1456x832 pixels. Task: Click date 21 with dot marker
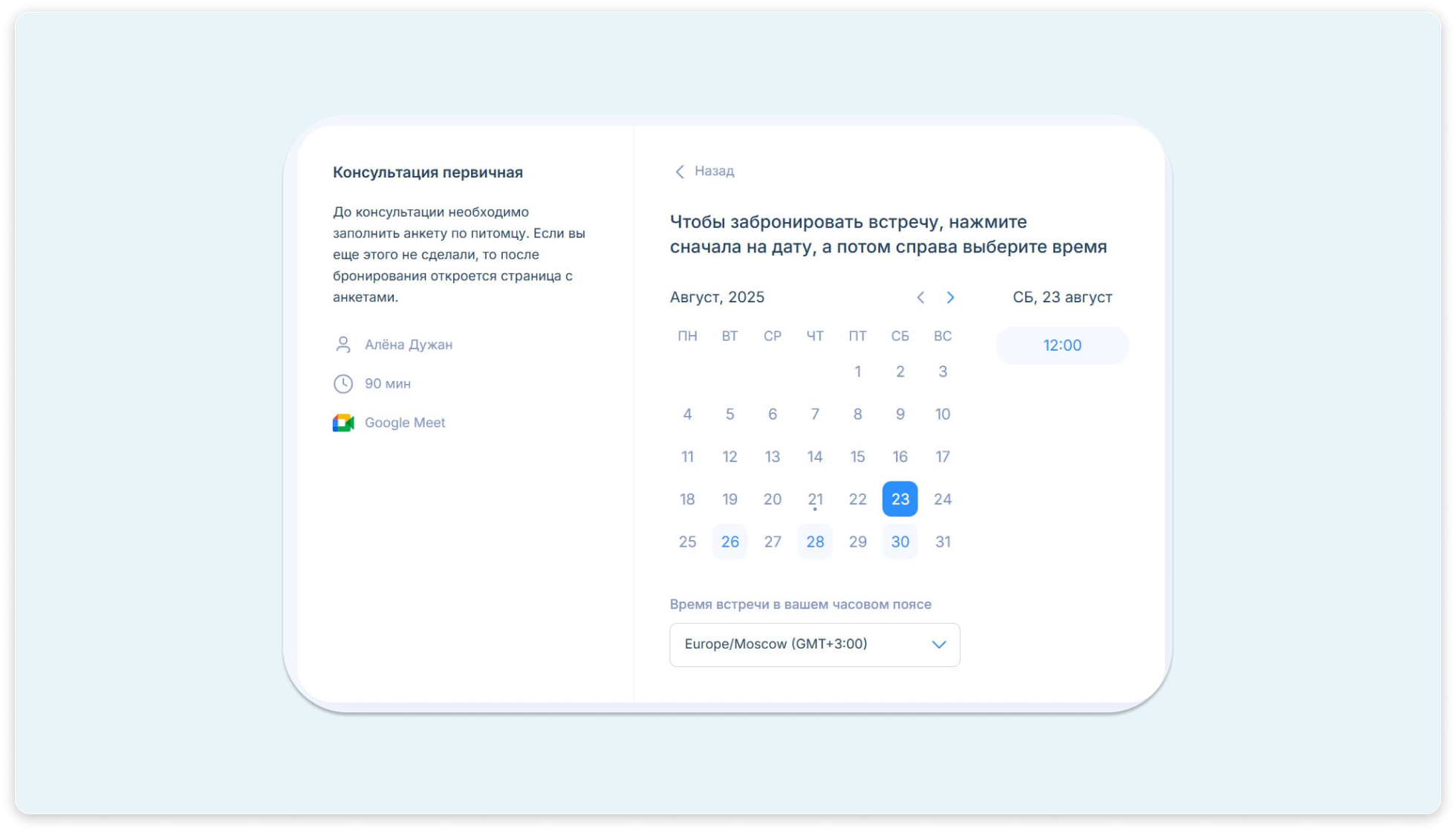pos(815,499)
